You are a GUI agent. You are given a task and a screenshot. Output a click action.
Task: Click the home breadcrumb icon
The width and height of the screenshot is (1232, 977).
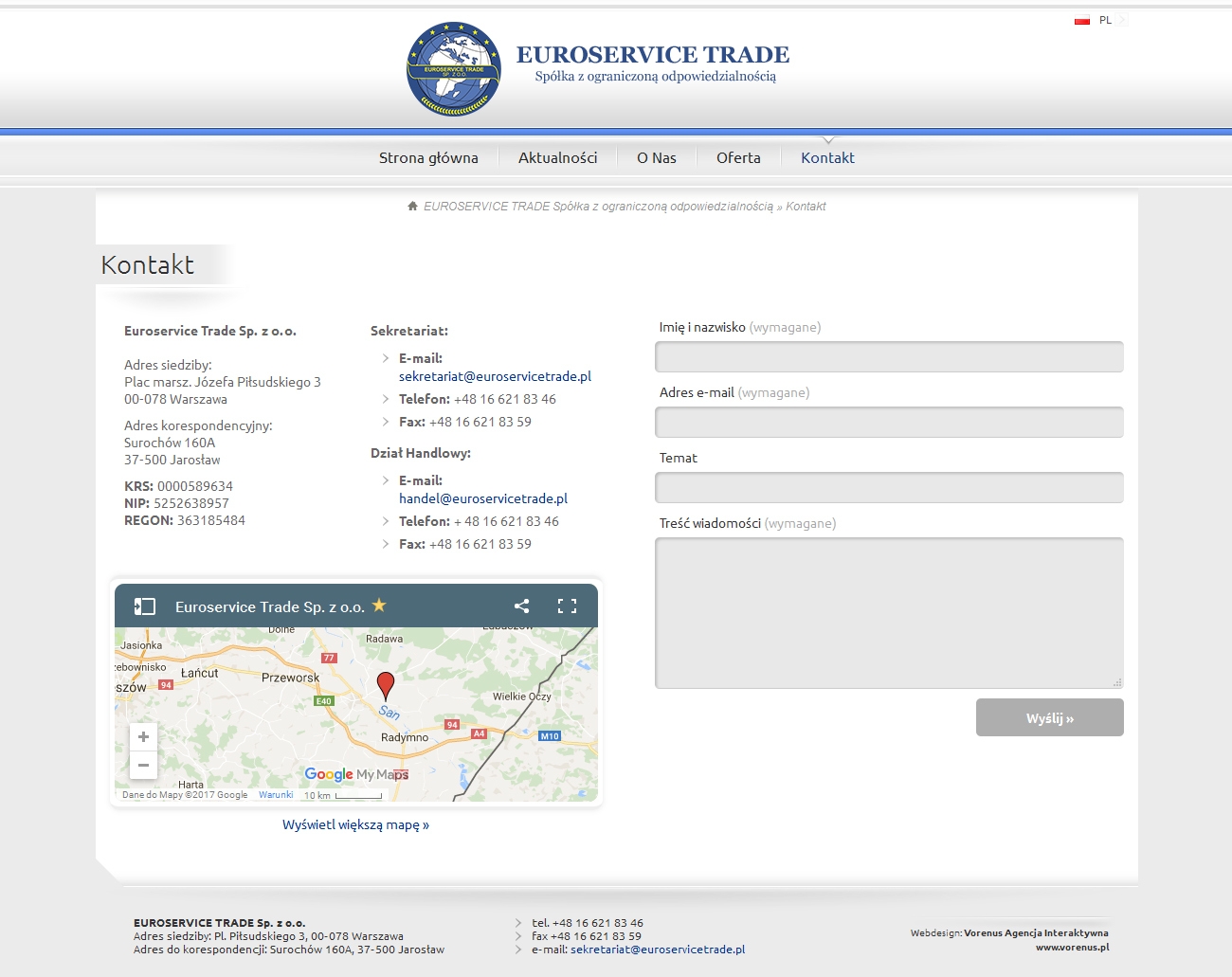[412, 206]
